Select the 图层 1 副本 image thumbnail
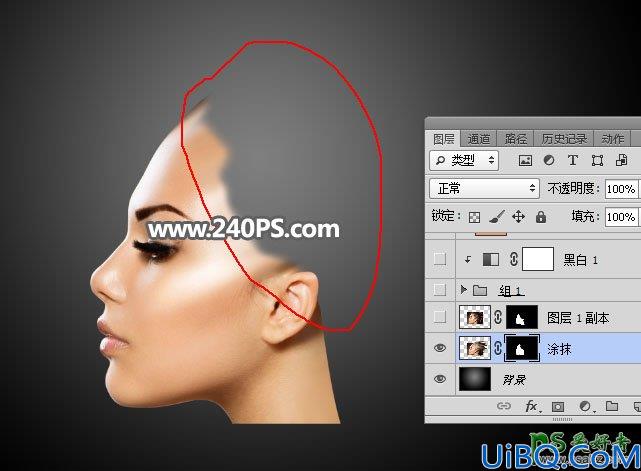 (x=475, y=317)
